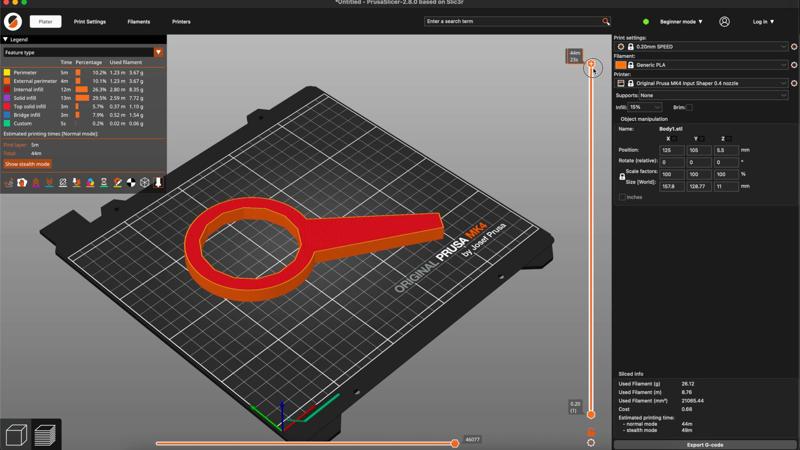Click the Export G-code button

[705, 444]
